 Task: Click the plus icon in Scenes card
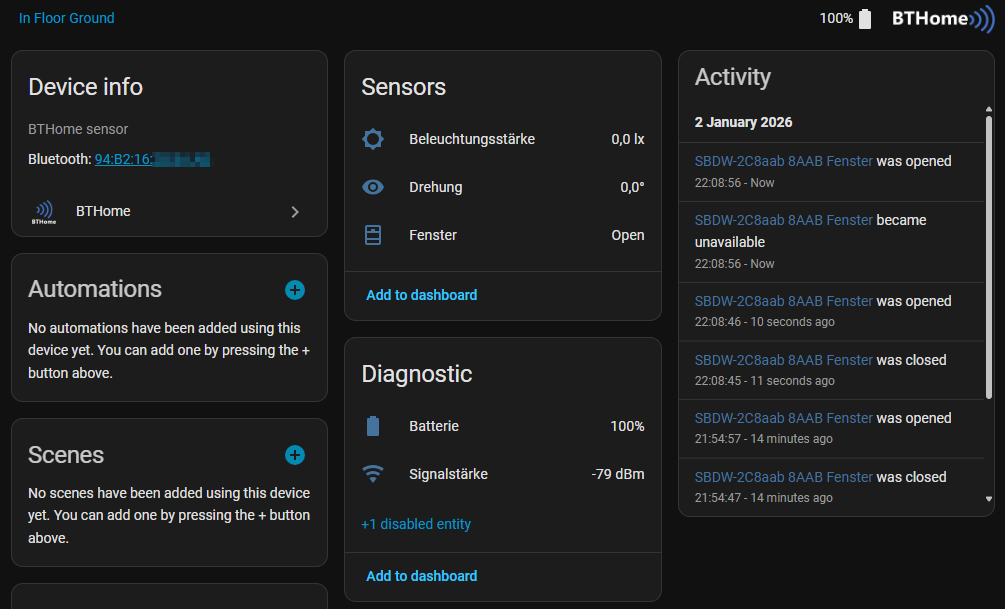point(295,455)
